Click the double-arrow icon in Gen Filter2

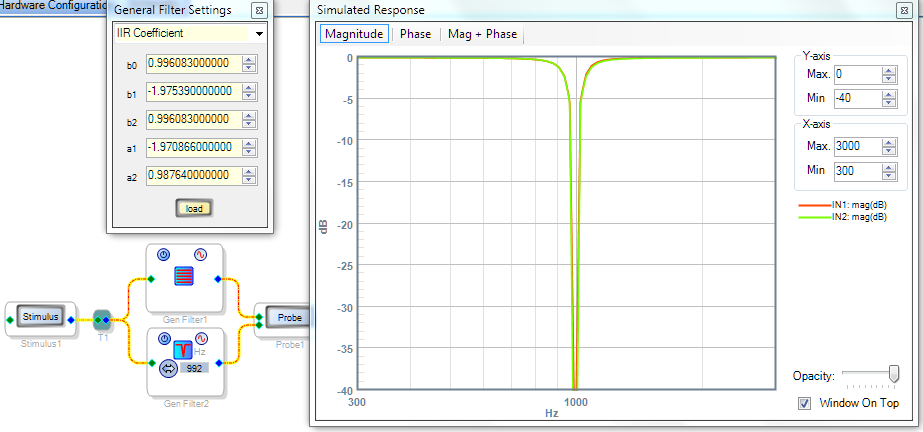tap(168, 369)
